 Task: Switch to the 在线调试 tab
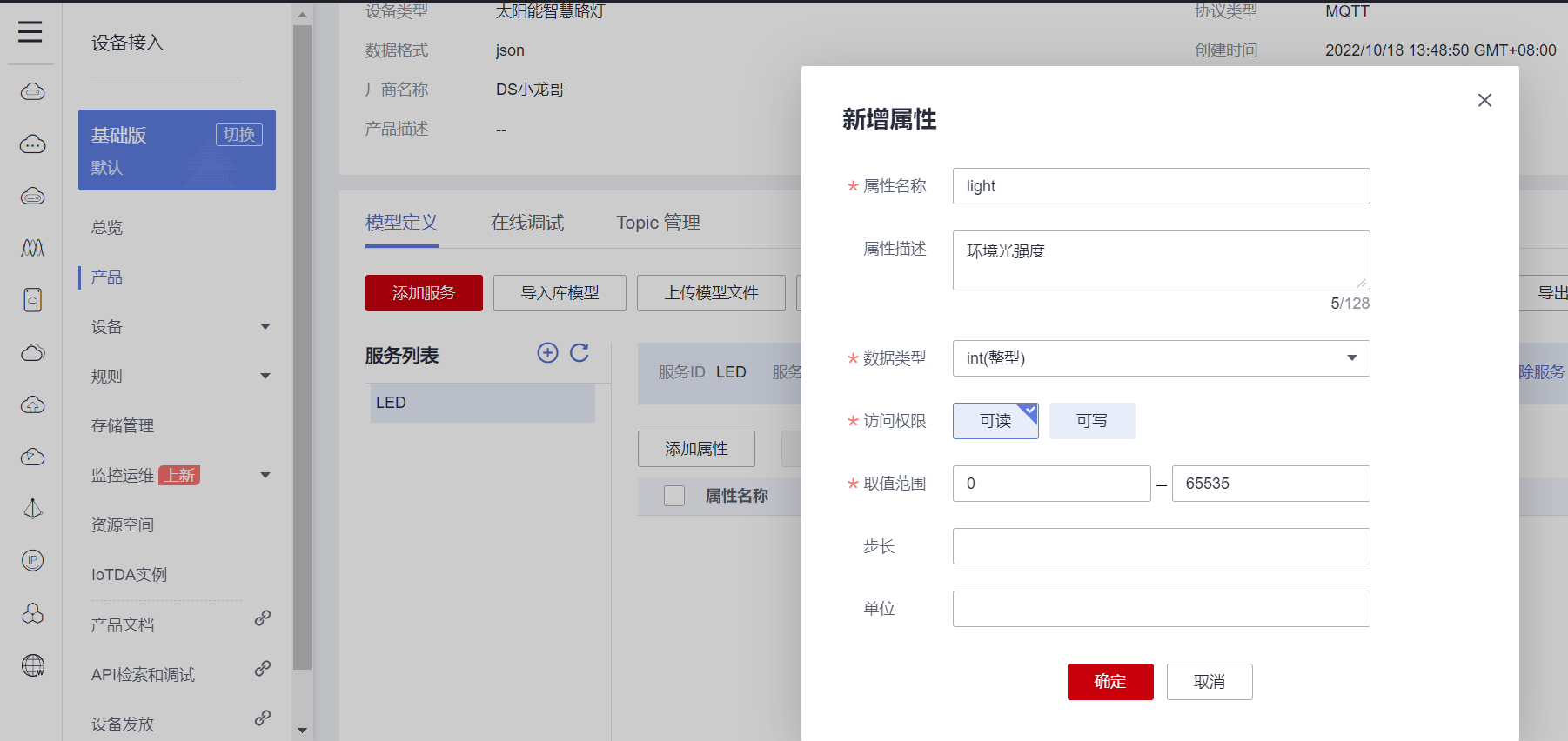527,223
